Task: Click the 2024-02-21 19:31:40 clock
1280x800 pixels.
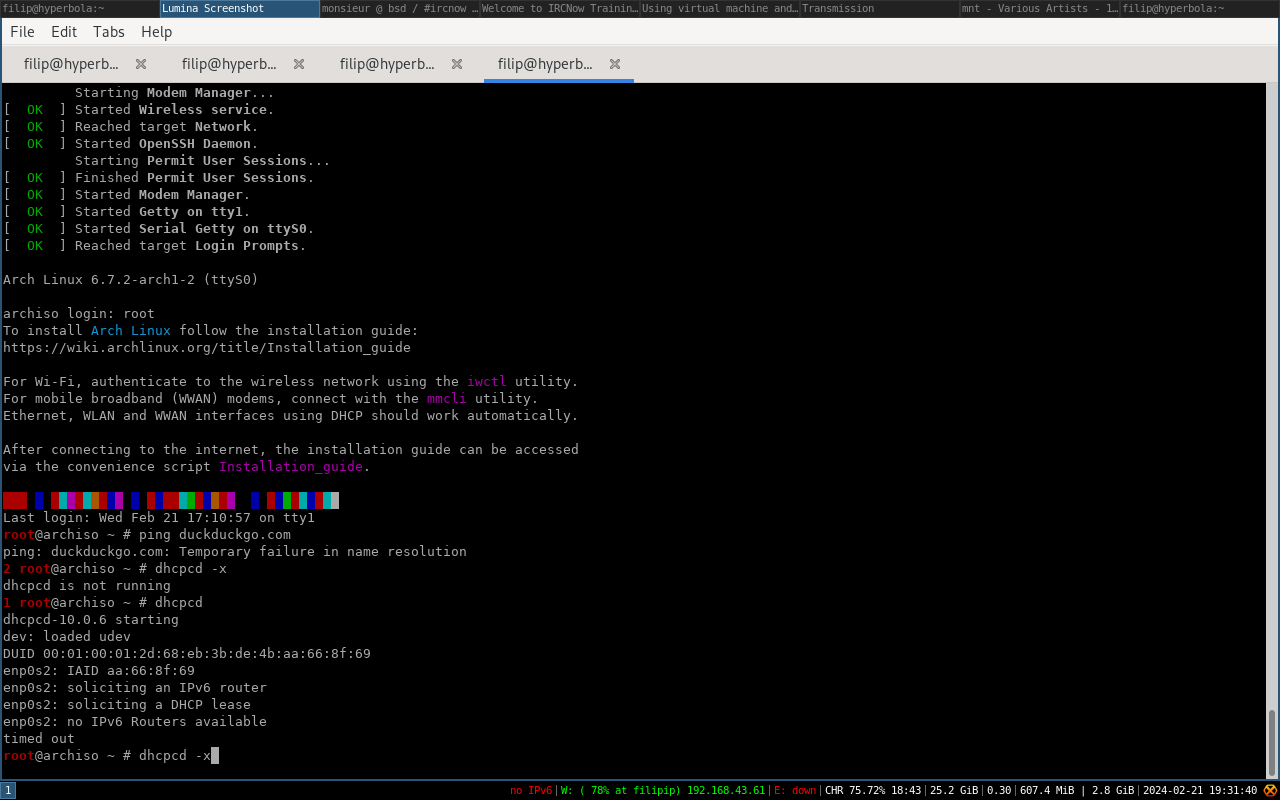Action: click(1200, 790)
